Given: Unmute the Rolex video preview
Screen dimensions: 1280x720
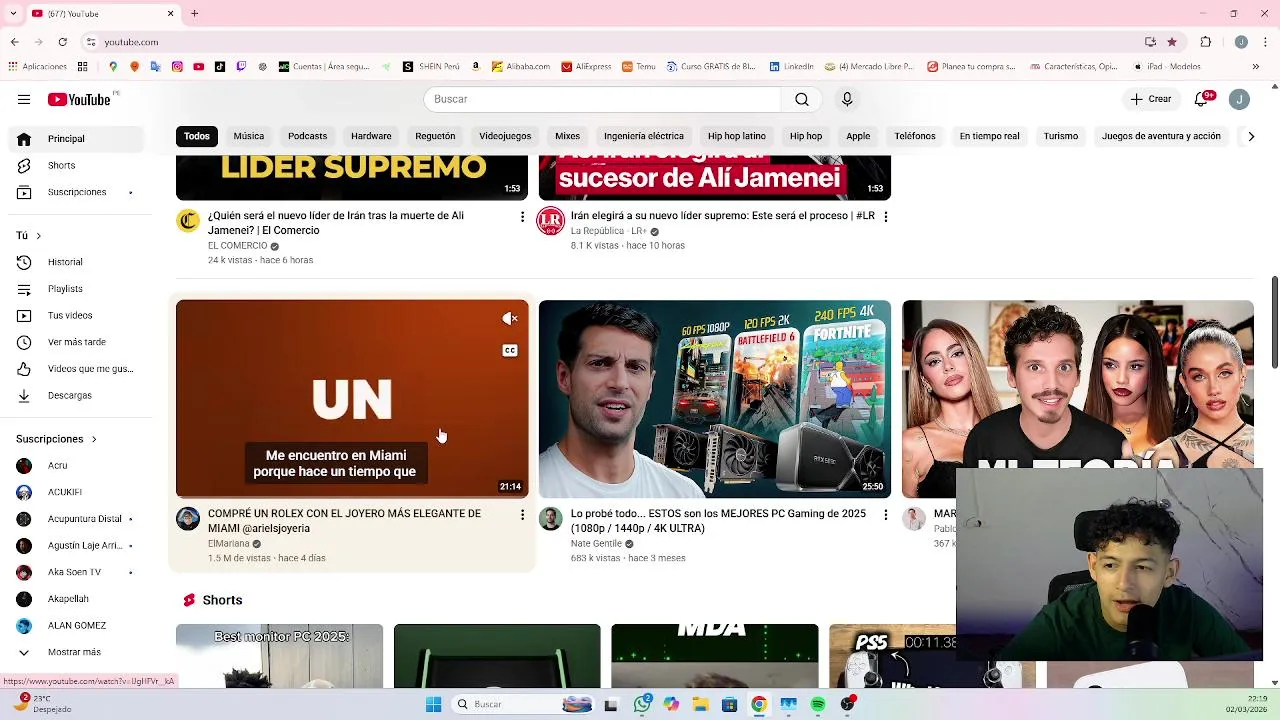Looking at the screenshot, I should [x=510, y=319].
